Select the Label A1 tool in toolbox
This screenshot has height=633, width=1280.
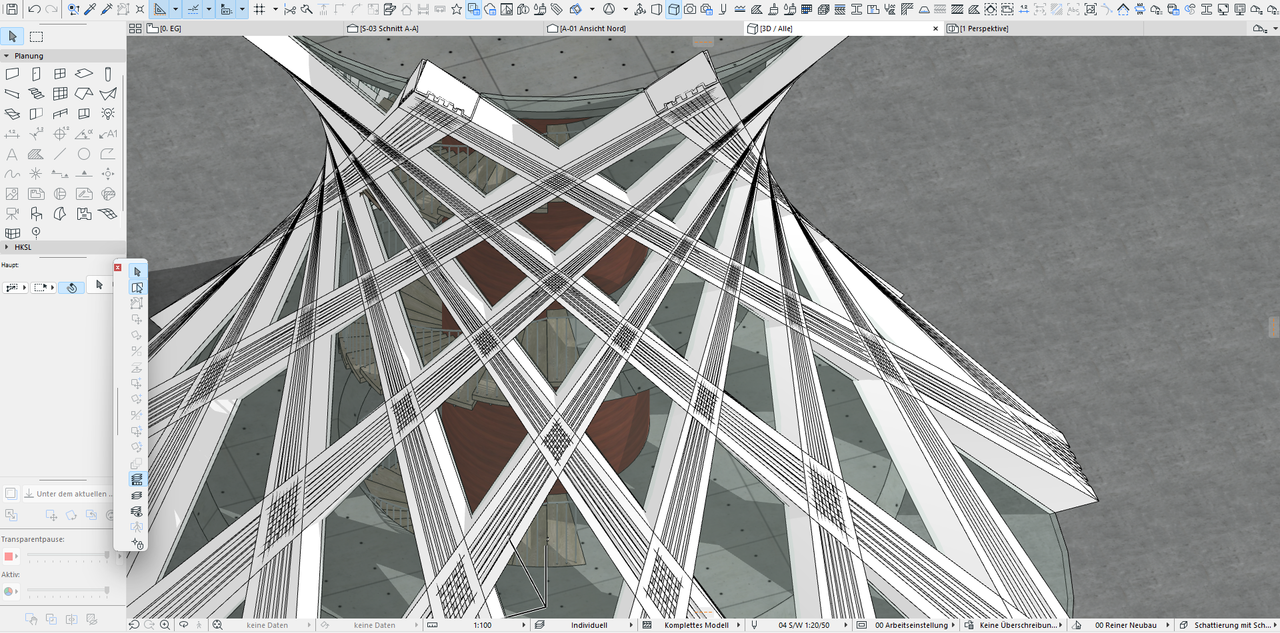click(108, 133)
